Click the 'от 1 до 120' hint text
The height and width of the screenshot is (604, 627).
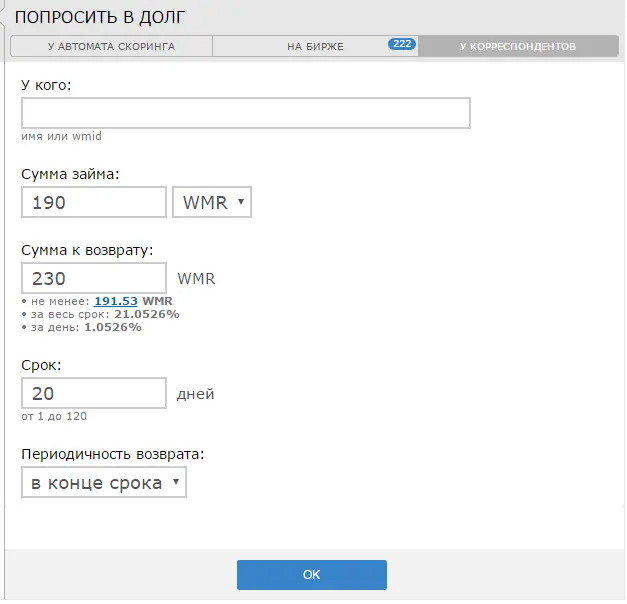pos(54,416)
